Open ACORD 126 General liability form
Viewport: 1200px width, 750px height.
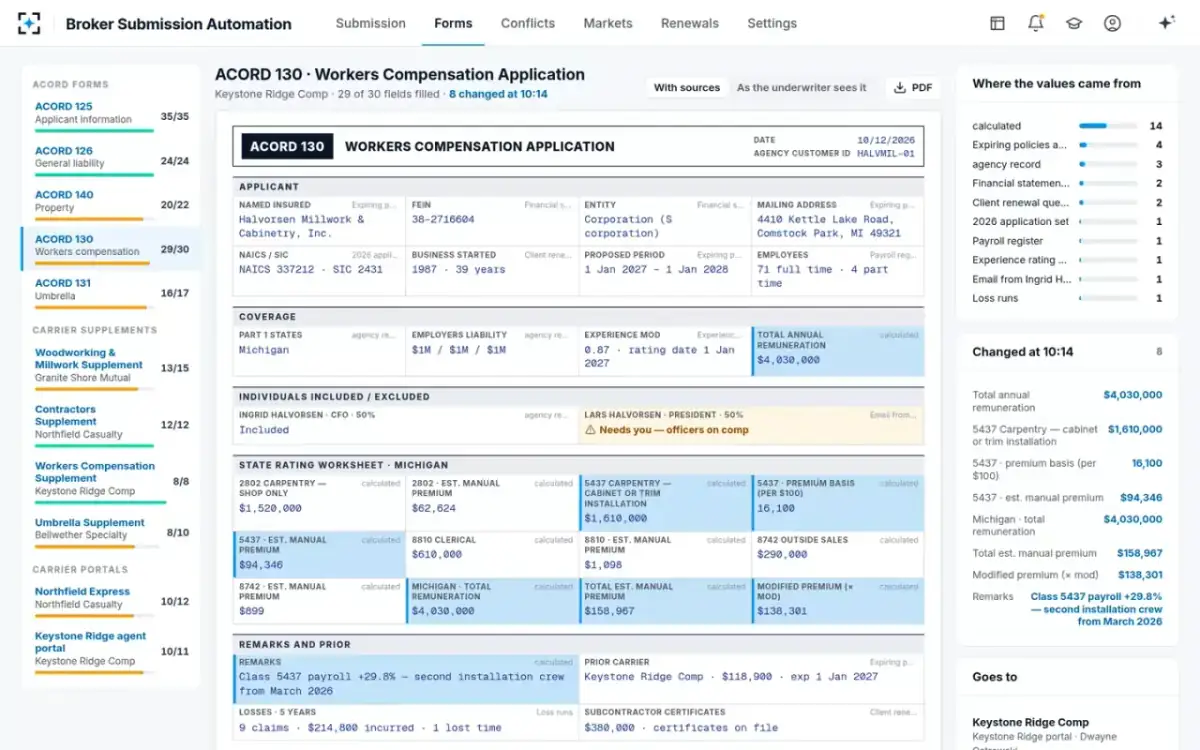point(111,160)
